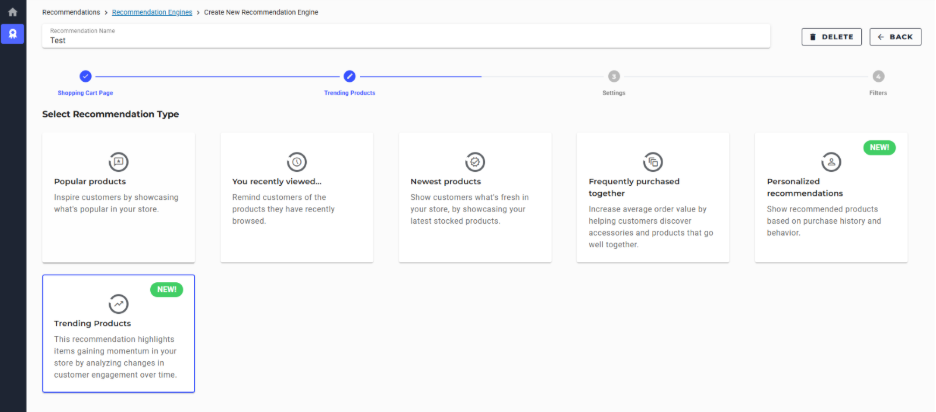Click step 4 circle for Filters
This screenshot has width=936, height=412.
[x=878, y=76]
